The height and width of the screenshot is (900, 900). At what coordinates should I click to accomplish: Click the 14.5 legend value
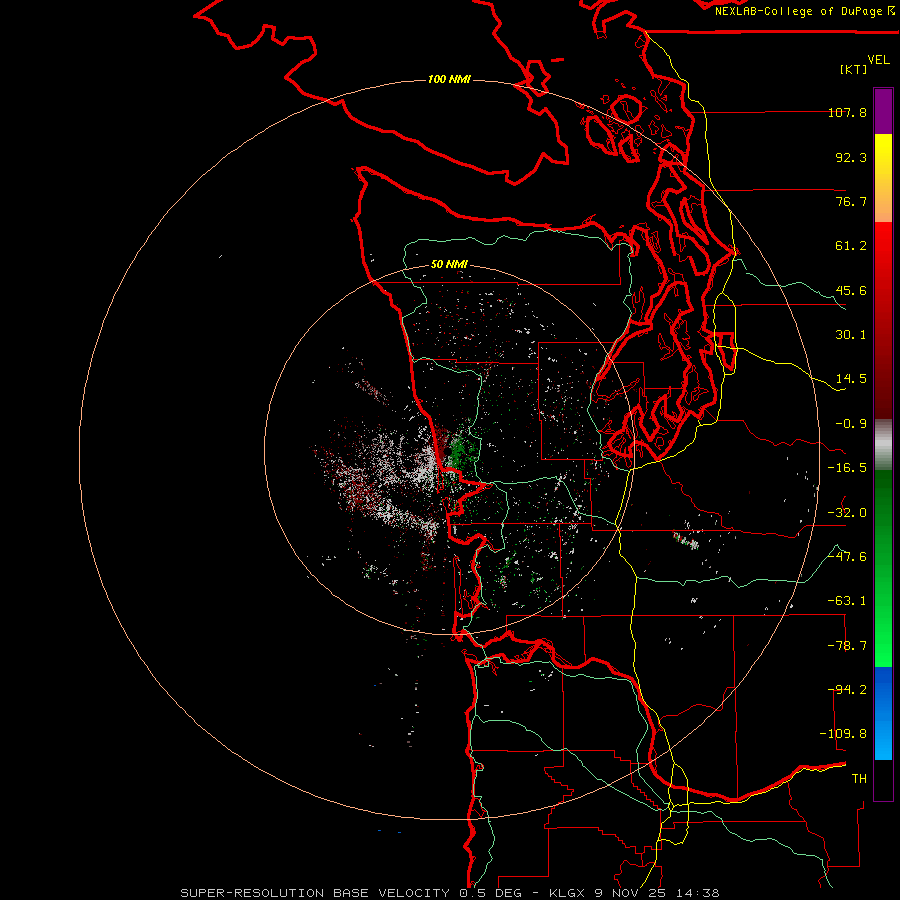coord(851,379)
